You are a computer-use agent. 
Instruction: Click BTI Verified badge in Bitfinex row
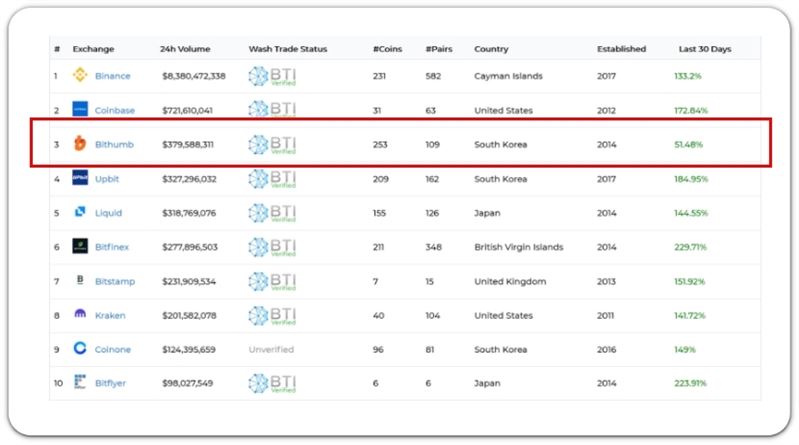[272, 247]
